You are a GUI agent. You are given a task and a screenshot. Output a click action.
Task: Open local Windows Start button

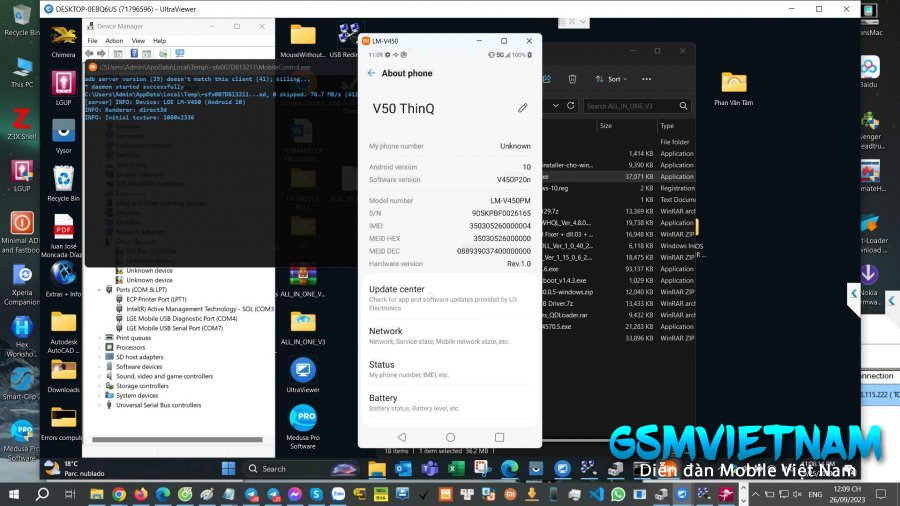[14, 494]
